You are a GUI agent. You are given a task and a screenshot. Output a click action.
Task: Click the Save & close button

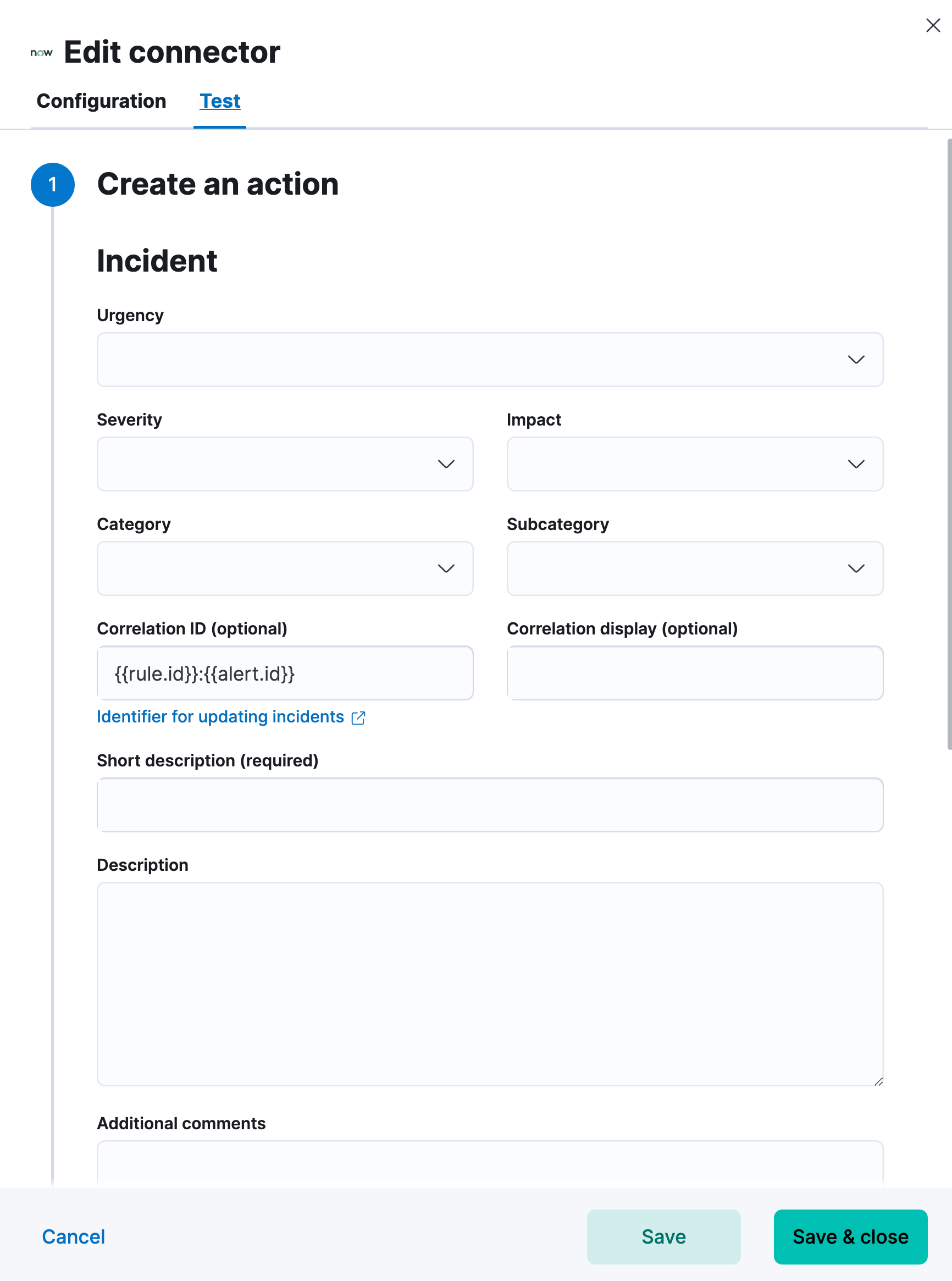point(850,1236)
